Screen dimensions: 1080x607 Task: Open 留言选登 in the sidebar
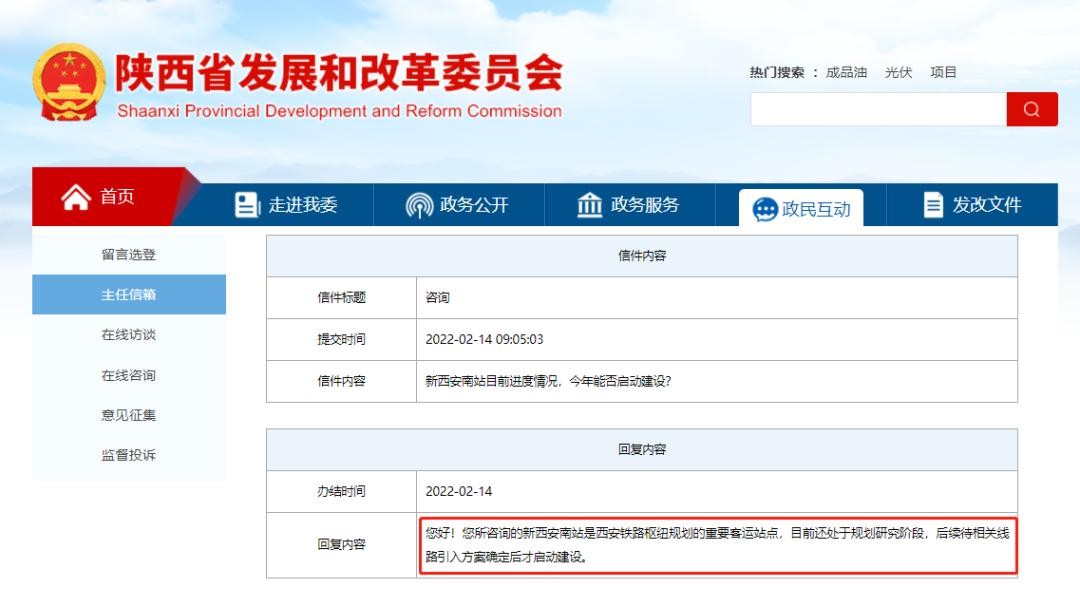pyautogui.click(x=129, y=255)
